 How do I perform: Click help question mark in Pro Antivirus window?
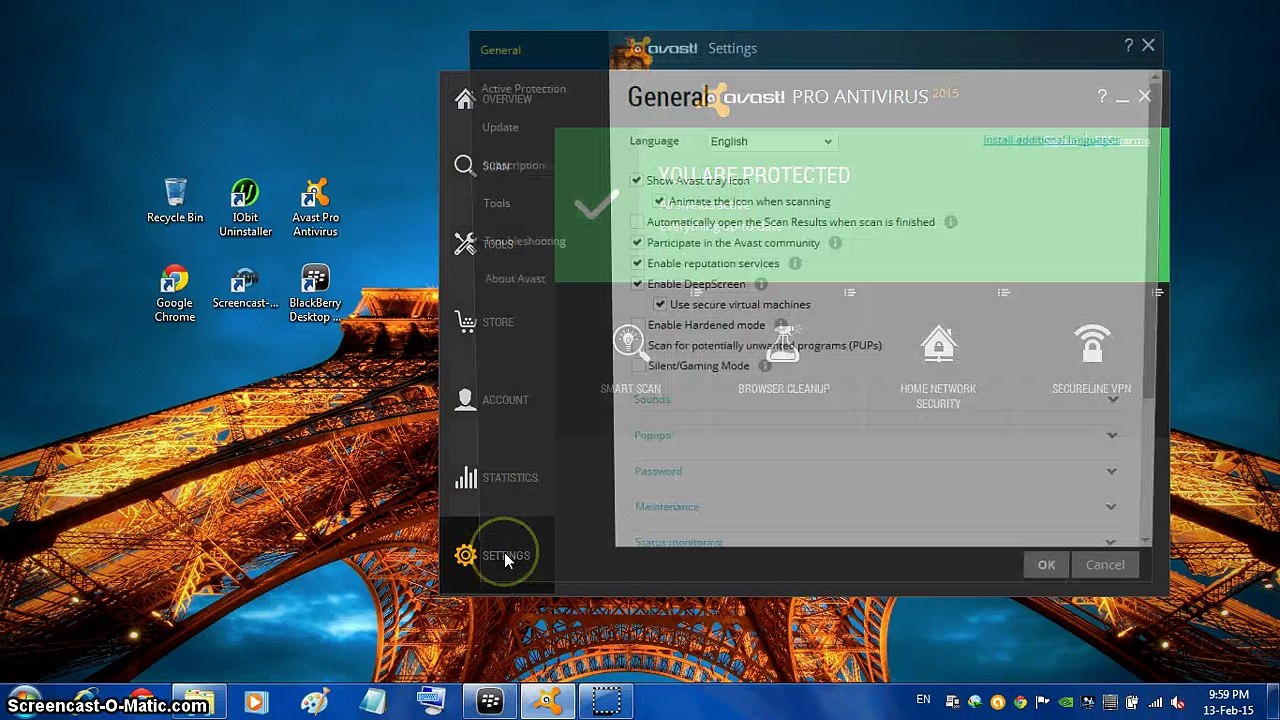pyautogui.click(x=1102, y=96)
